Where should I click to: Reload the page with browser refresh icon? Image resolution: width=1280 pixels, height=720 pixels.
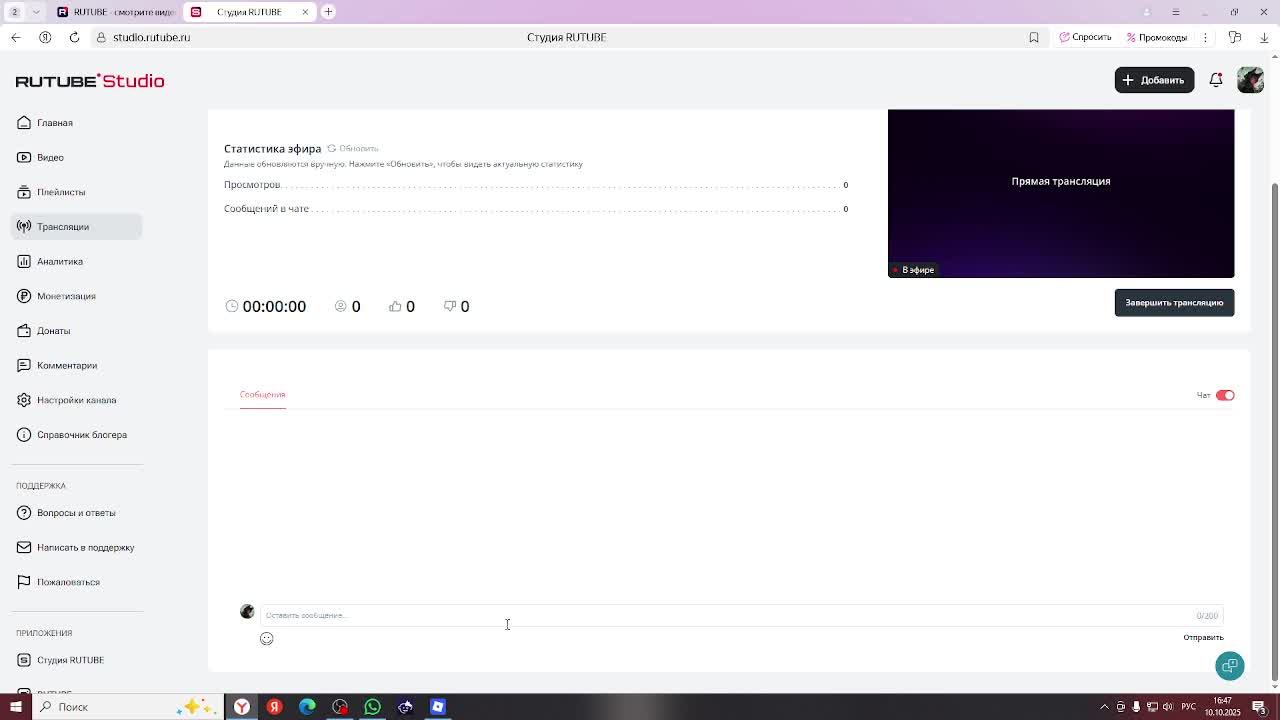click(x=74, y=37)
